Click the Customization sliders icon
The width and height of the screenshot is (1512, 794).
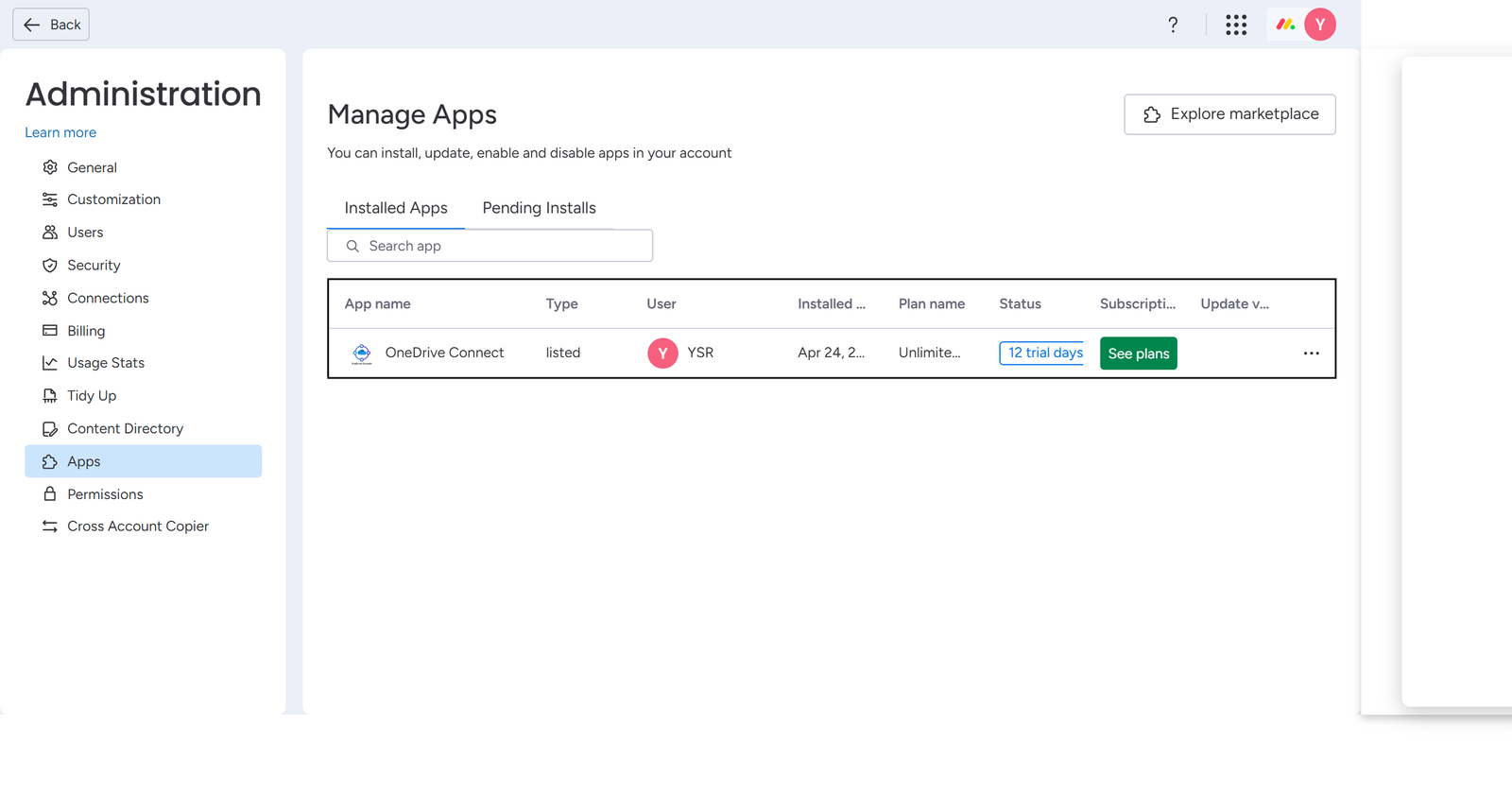(50, 199)
